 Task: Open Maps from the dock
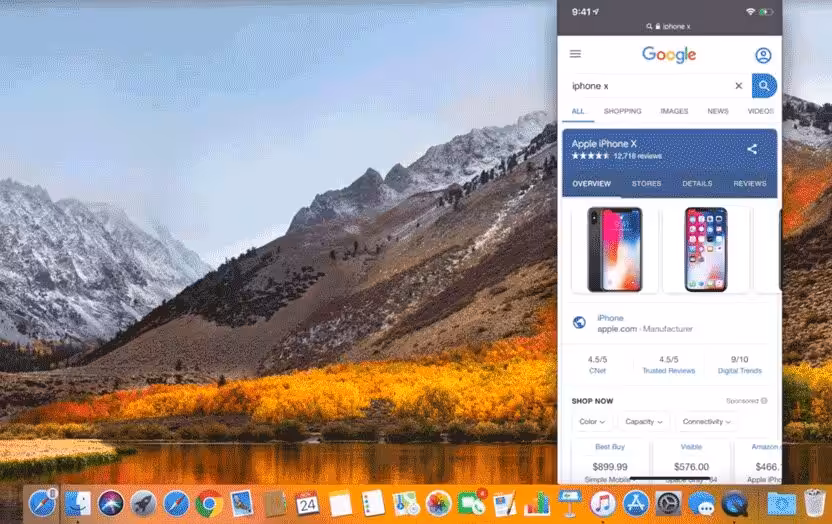coord(406,503)
